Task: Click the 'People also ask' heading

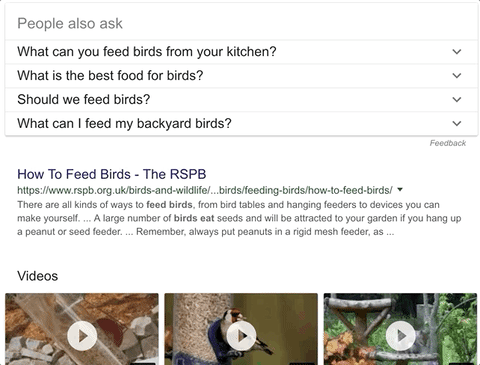Action: (x=70, y=24)
